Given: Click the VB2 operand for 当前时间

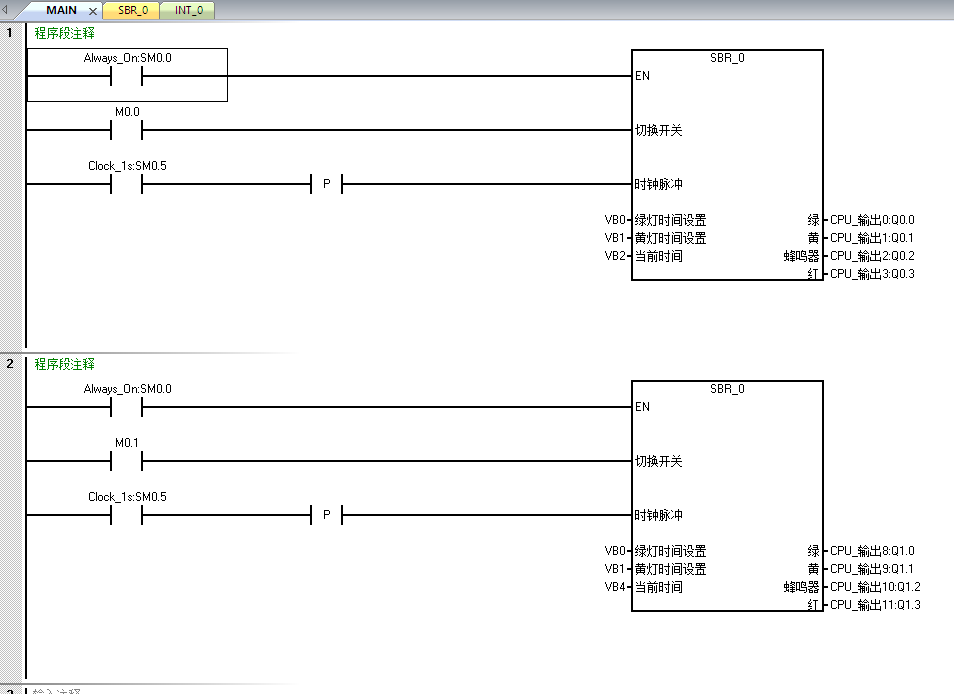Looking at the screenshot, I should tap(614, 256).
